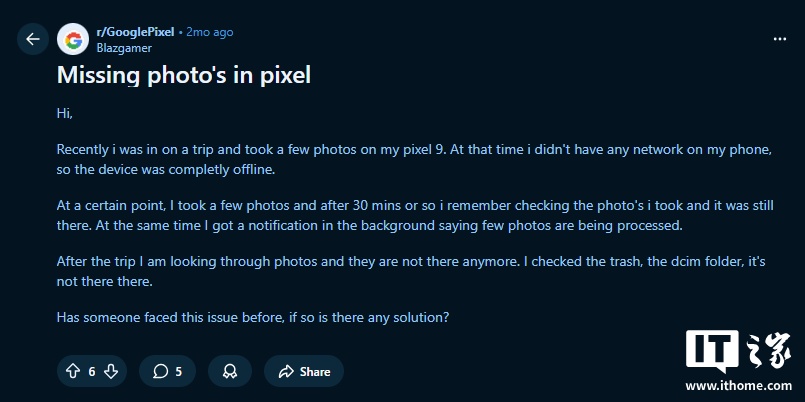The width and height of the screenshot is (805, 402).
Task: Click the "Hi," greeting line
Action: pos(65,113)
